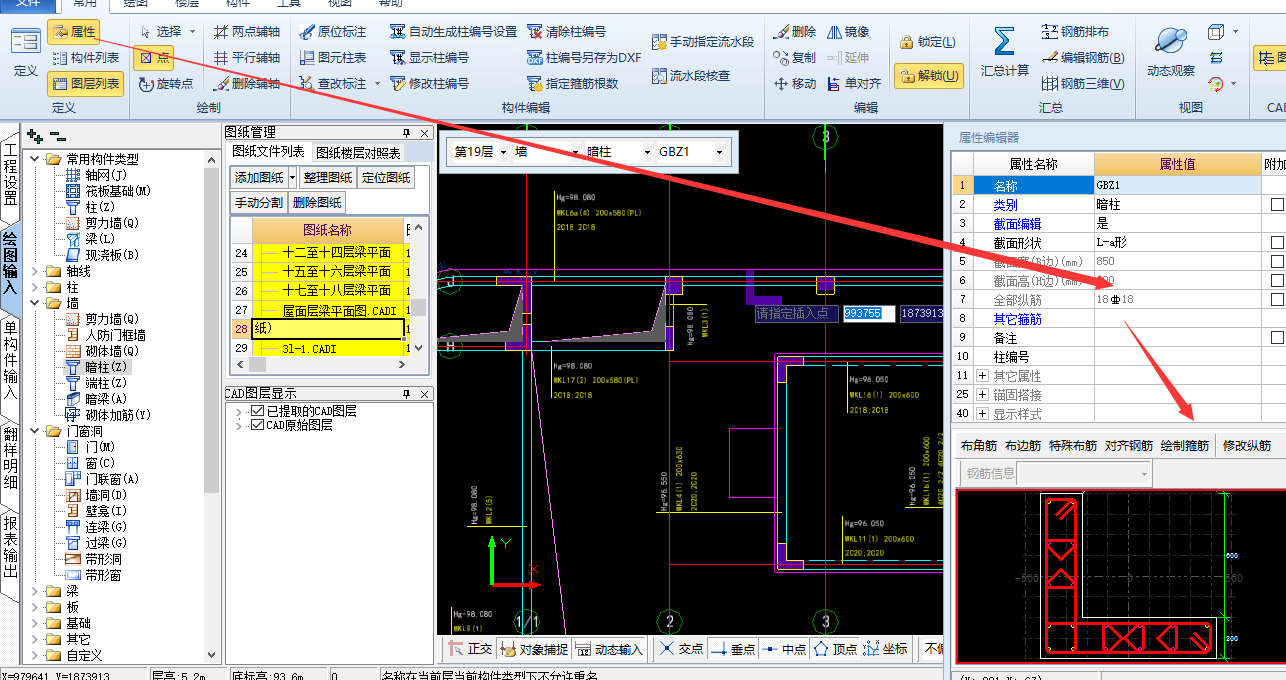Click 手动分割 button
The height and width of the screenshot is (680, 1286).
[x=259, y=202]
